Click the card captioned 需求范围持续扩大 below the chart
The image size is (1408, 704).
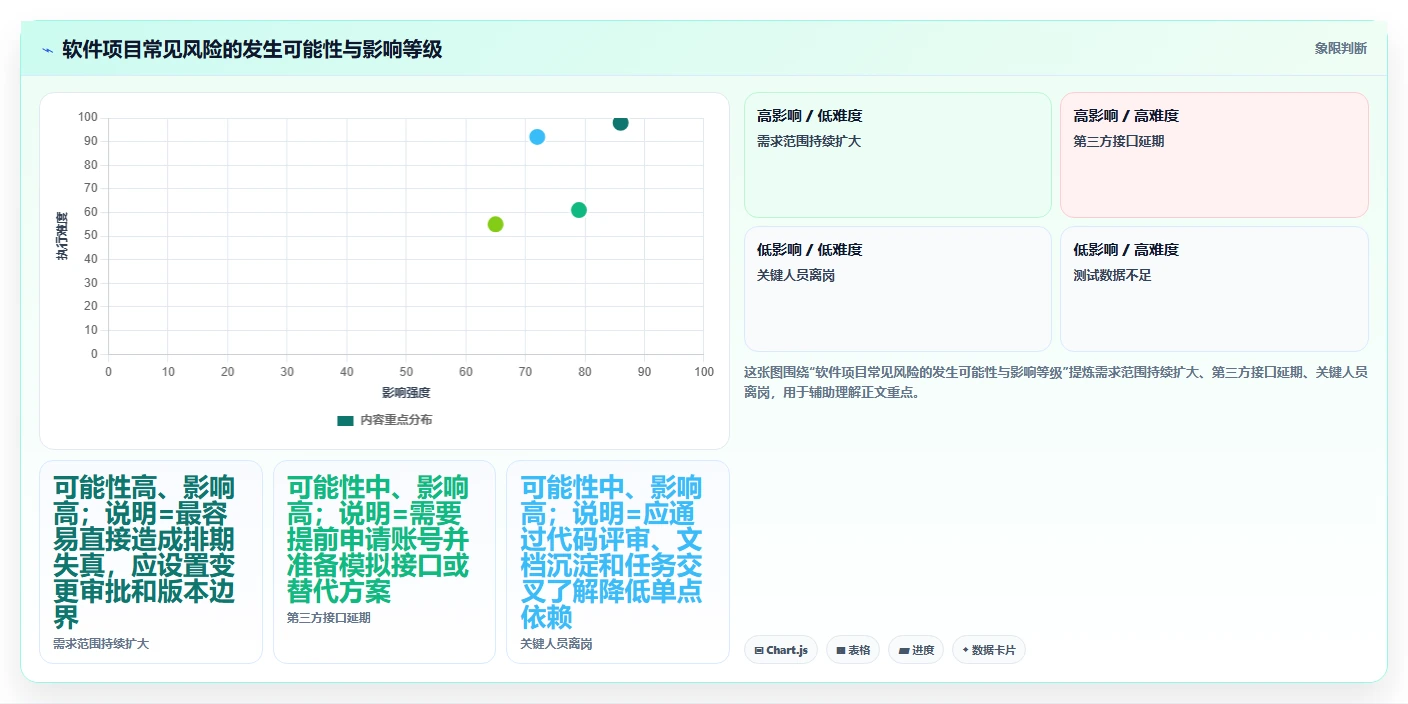151,562
